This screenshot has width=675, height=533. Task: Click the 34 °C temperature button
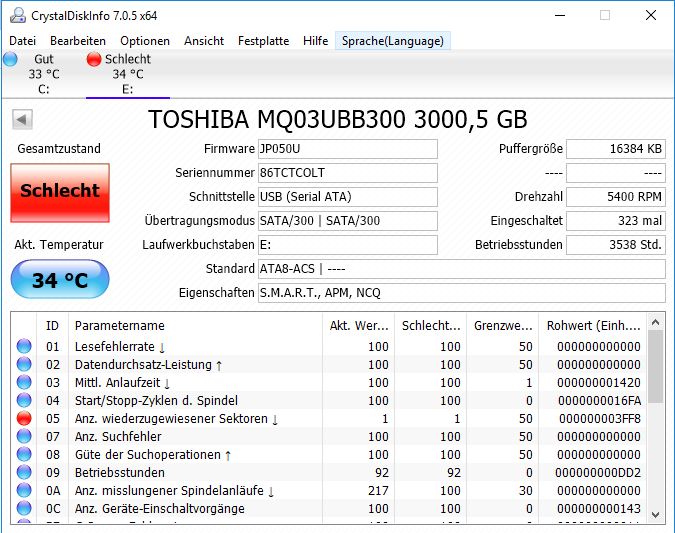[60, 279]
